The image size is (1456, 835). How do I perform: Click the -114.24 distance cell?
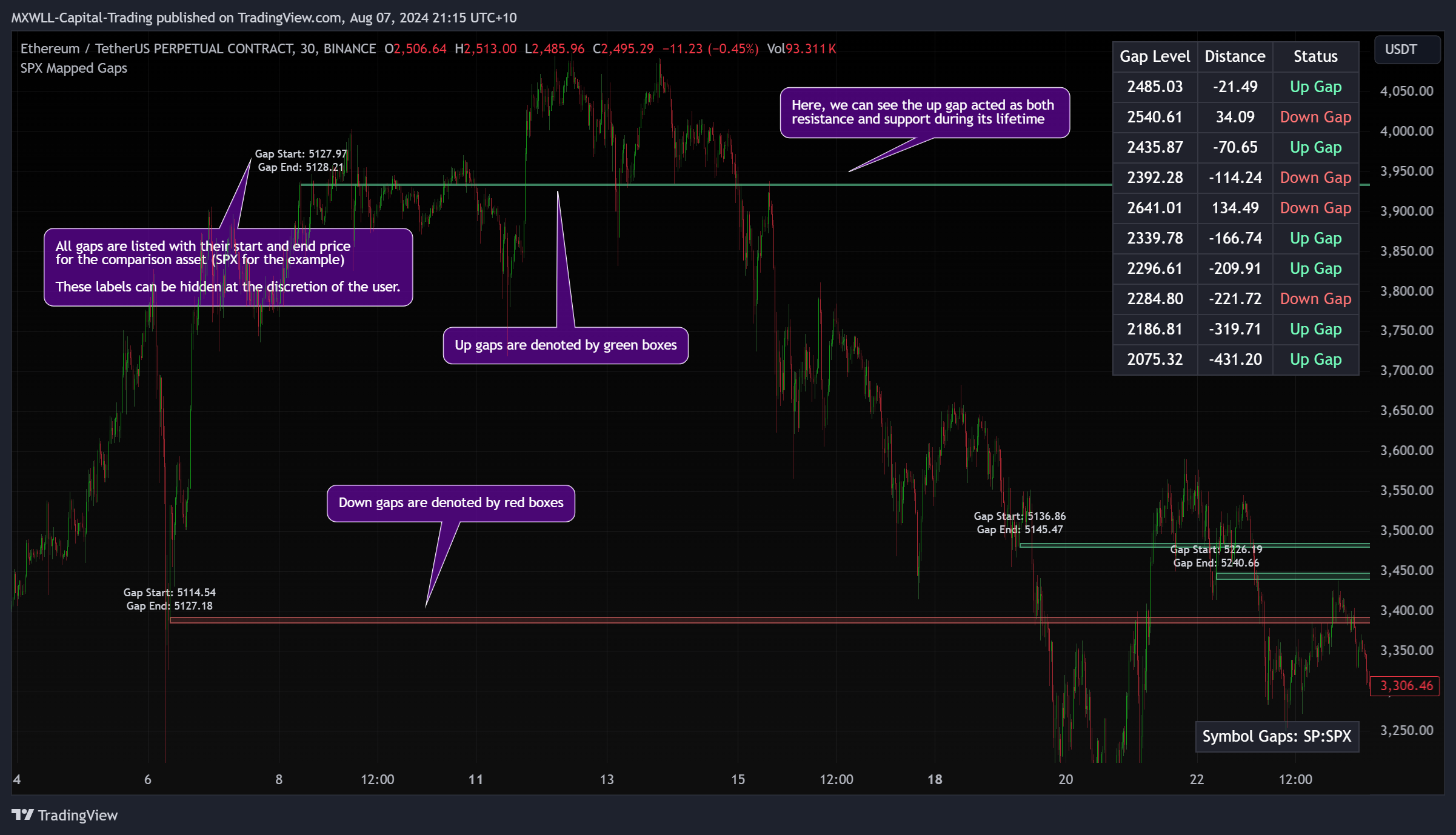coord(1235,178)
